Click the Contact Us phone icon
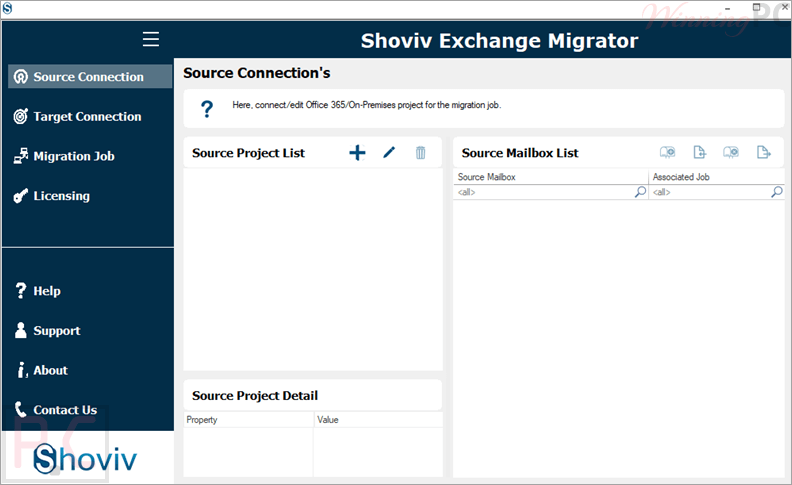 [x=20, y=409]
